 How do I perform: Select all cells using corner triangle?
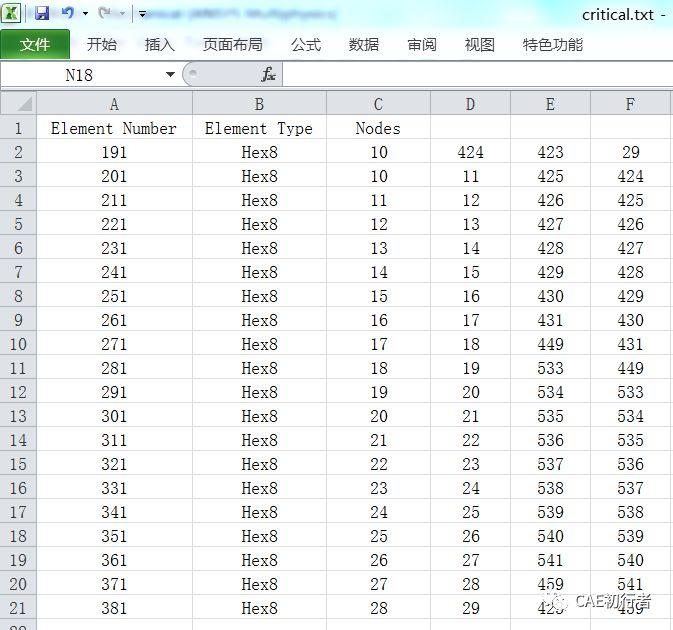click(18, 103)
